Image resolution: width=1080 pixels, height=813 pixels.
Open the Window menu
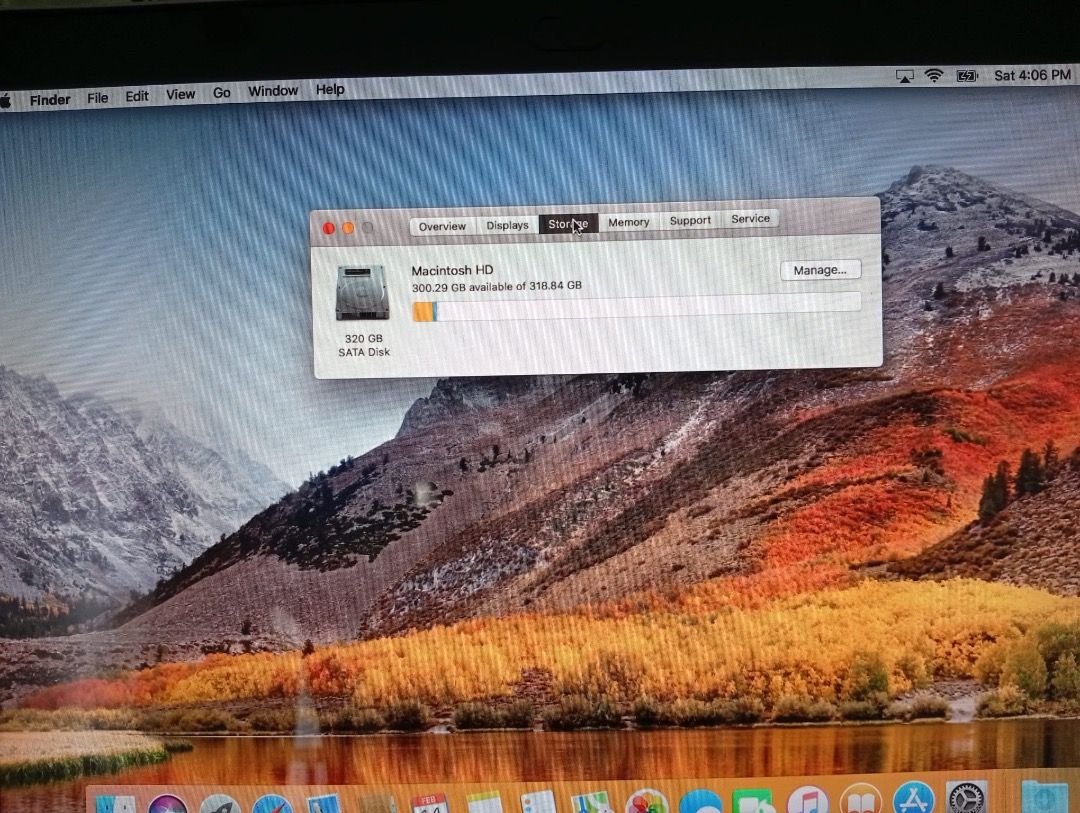click(x=273, y=91)
